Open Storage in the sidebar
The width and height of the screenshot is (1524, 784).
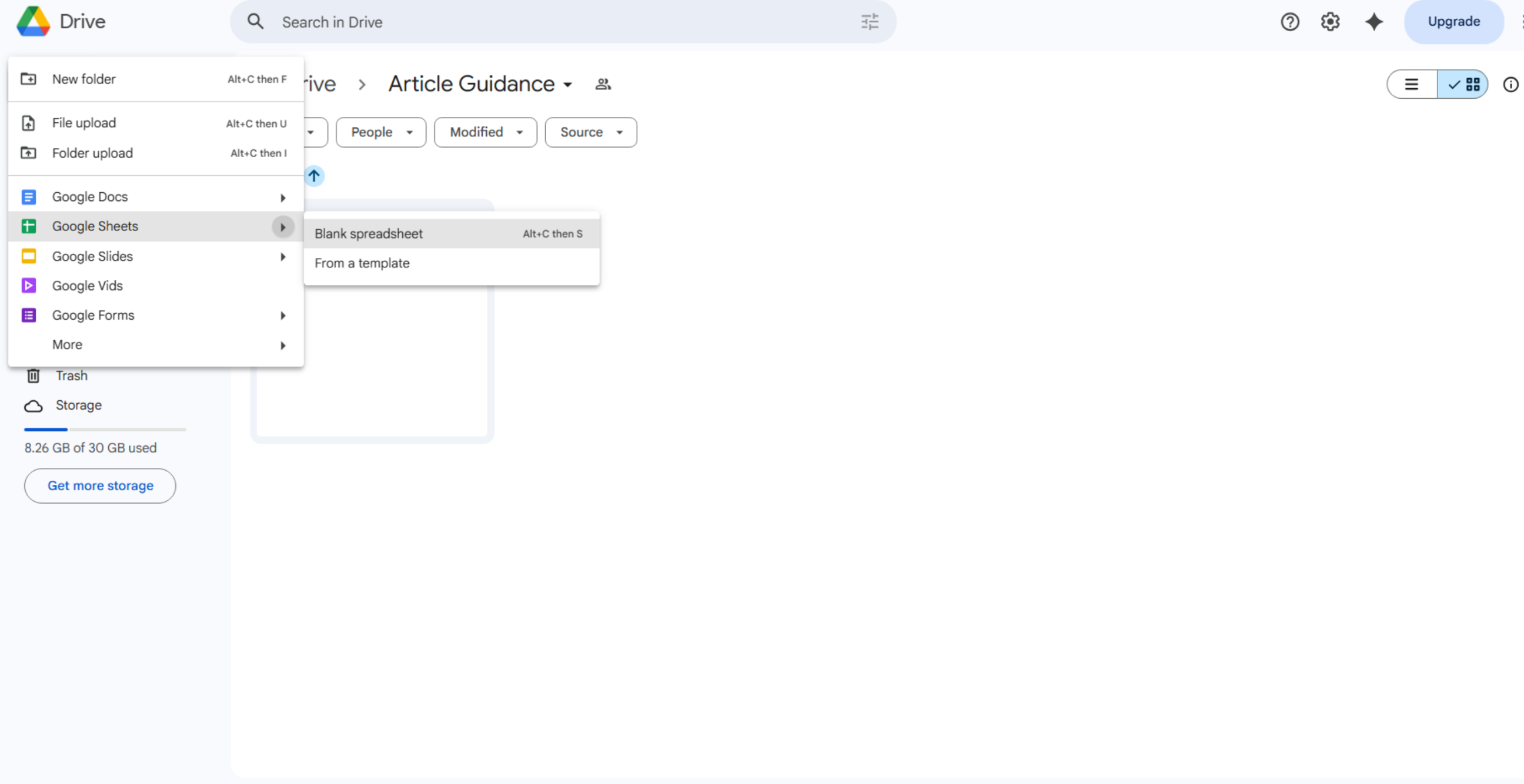click(79, 405)
